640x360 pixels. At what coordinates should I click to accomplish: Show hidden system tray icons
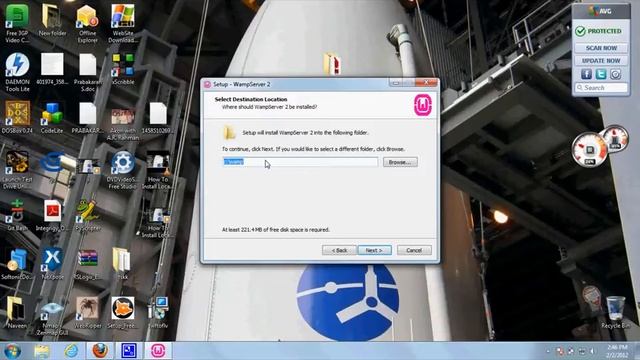click(548, 351)
